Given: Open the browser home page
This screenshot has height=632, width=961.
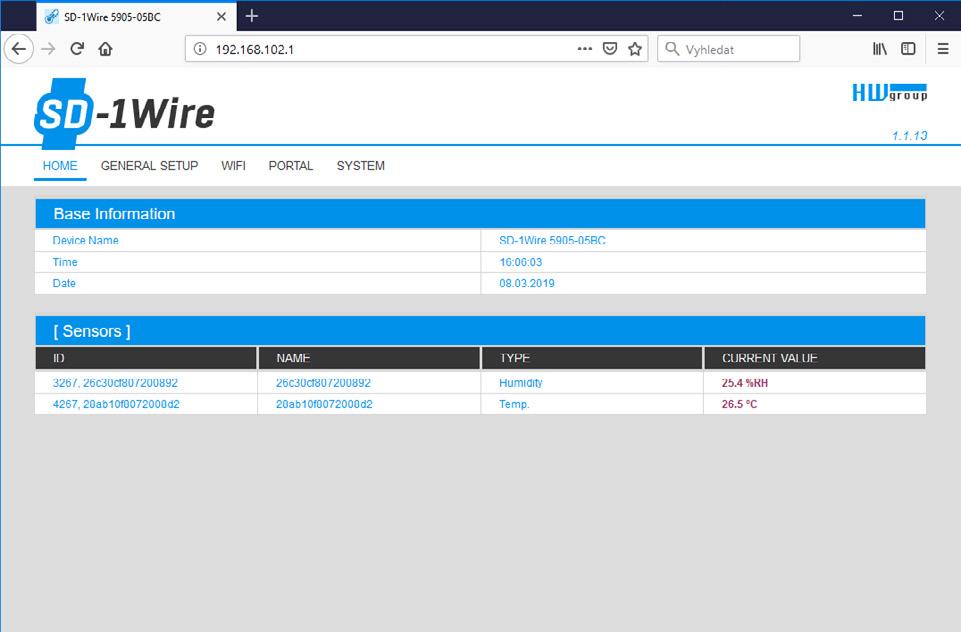Looking at the screenshot, I should [105, 49].
